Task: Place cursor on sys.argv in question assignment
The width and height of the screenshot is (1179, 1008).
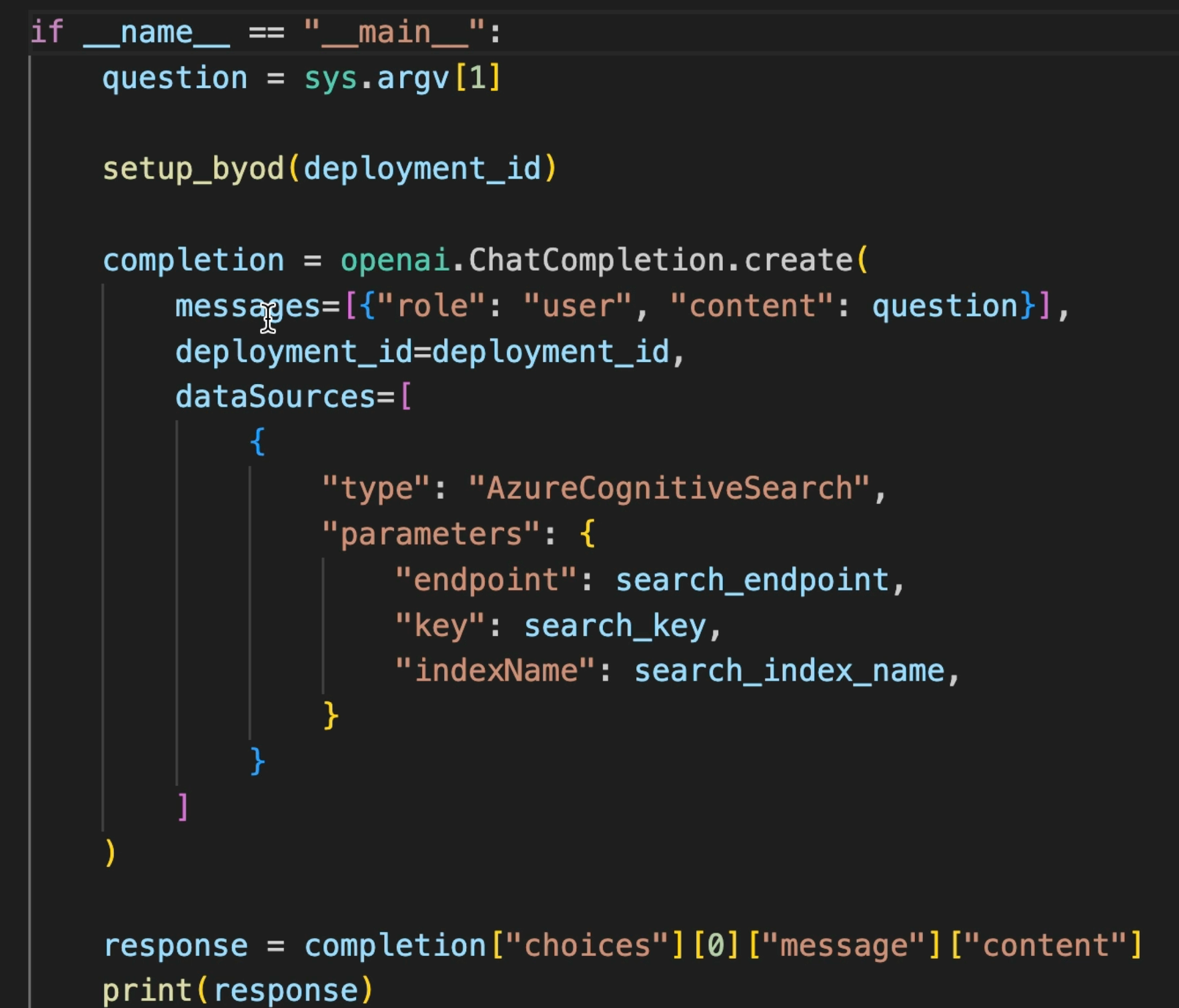Action: click(x=376, y=79)
